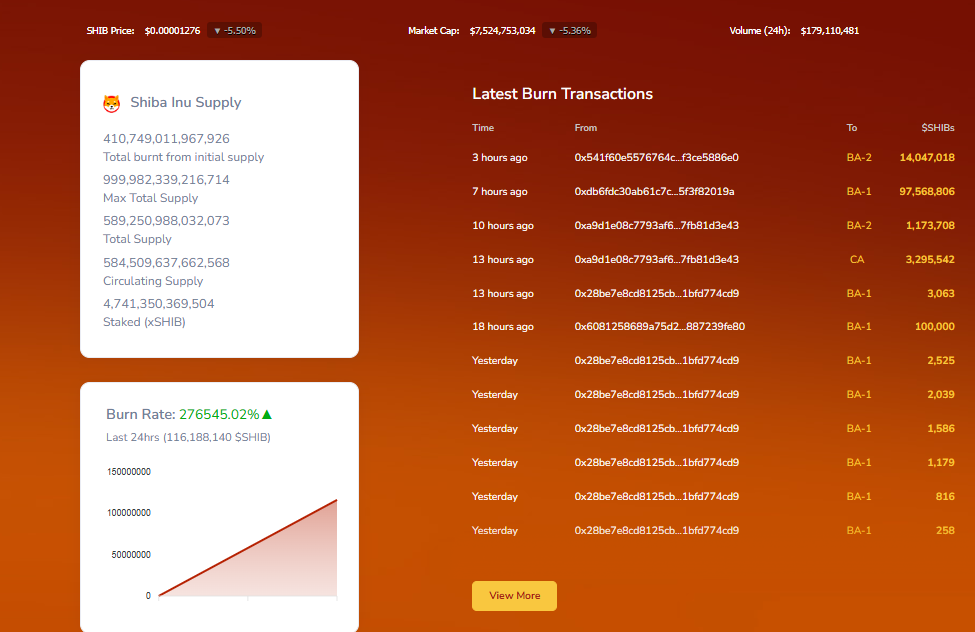The height and width of the screenshot is (632, 975).
Task: Click the 24h volume $179,110,481 value
Action: pyautogui.click(x=829, y=30)
